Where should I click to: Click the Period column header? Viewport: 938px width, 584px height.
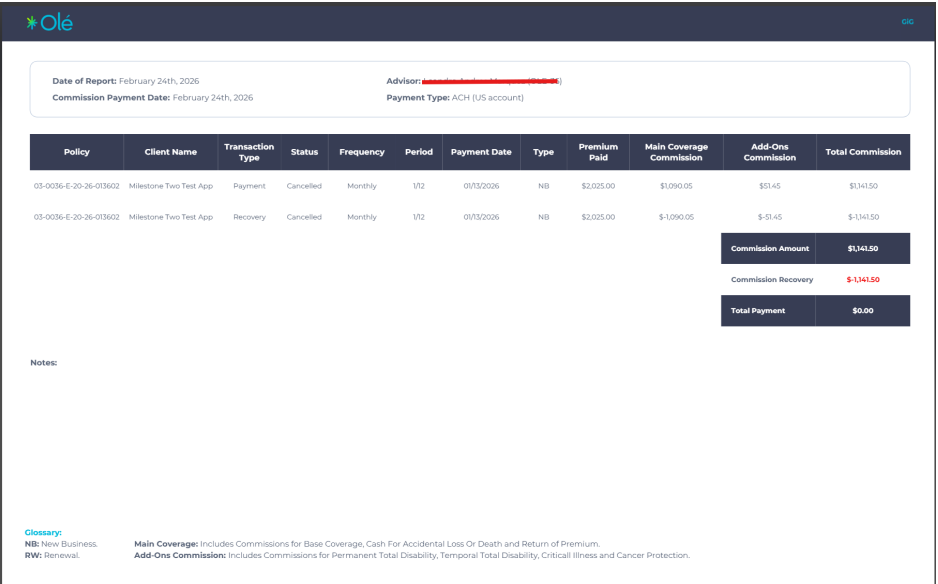click(418, 152)
